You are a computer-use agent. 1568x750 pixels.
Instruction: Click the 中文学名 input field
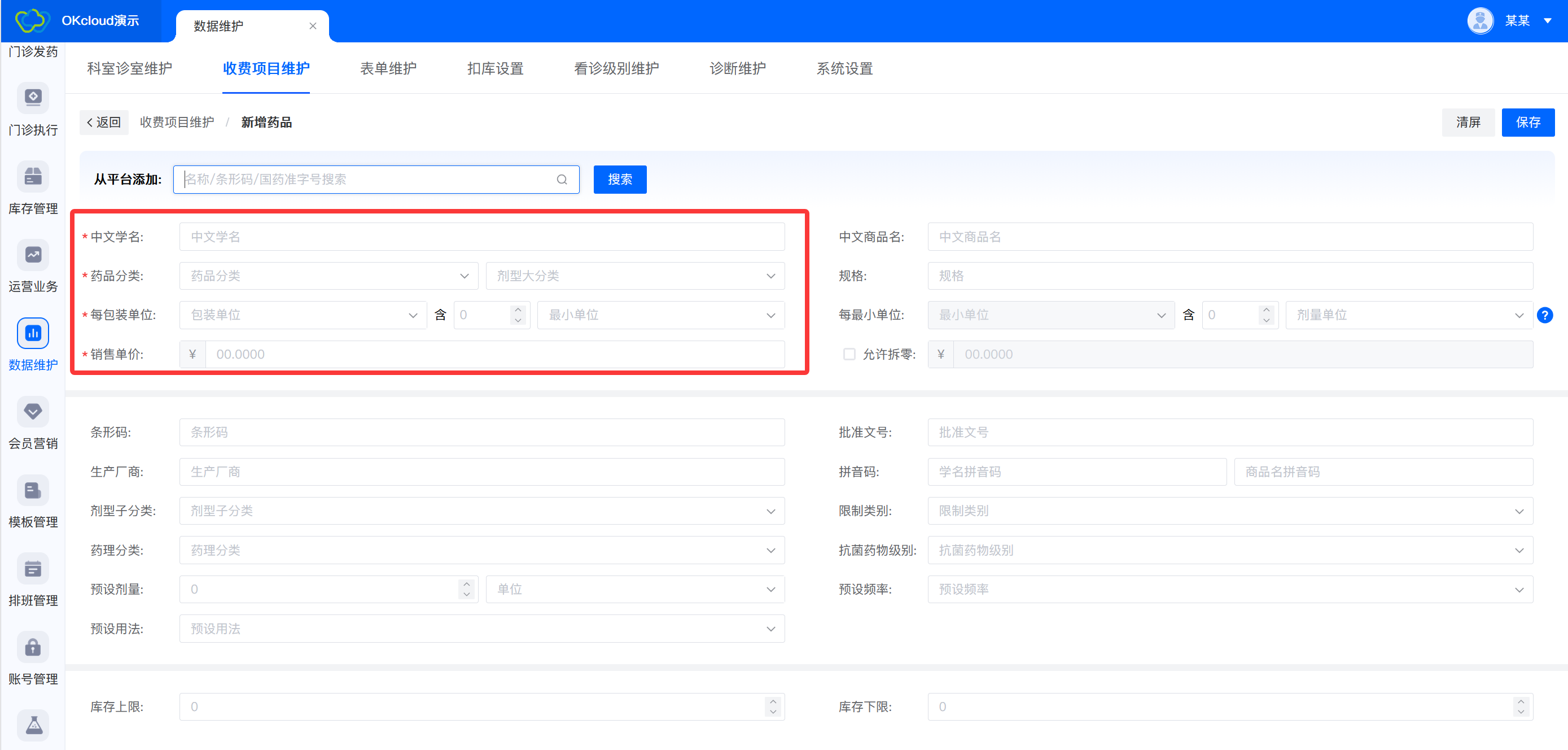coord(481,237)
